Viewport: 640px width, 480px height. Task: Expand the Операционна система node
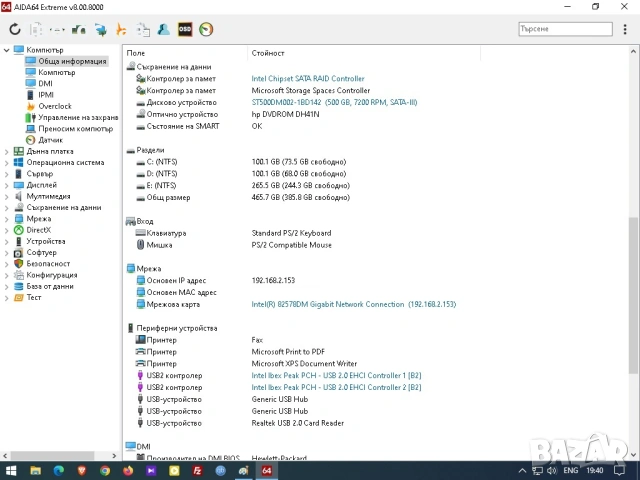(6, 162)
